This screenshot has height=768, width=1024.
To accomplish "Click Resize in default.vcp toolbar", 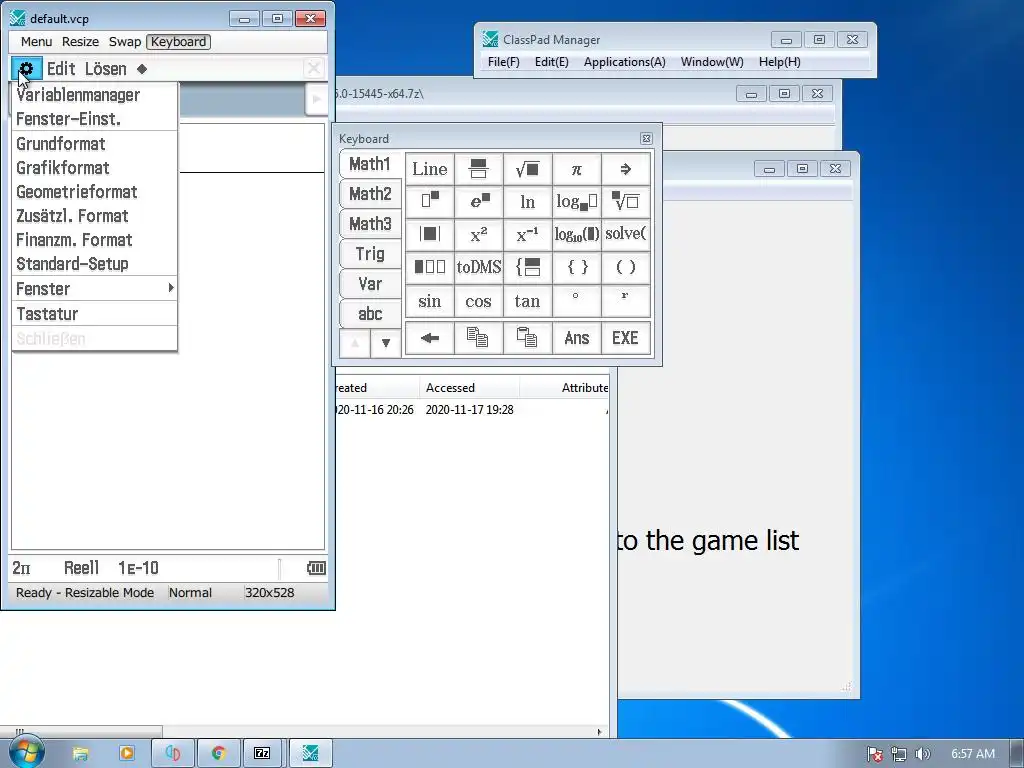I will [x=80, y=42].
